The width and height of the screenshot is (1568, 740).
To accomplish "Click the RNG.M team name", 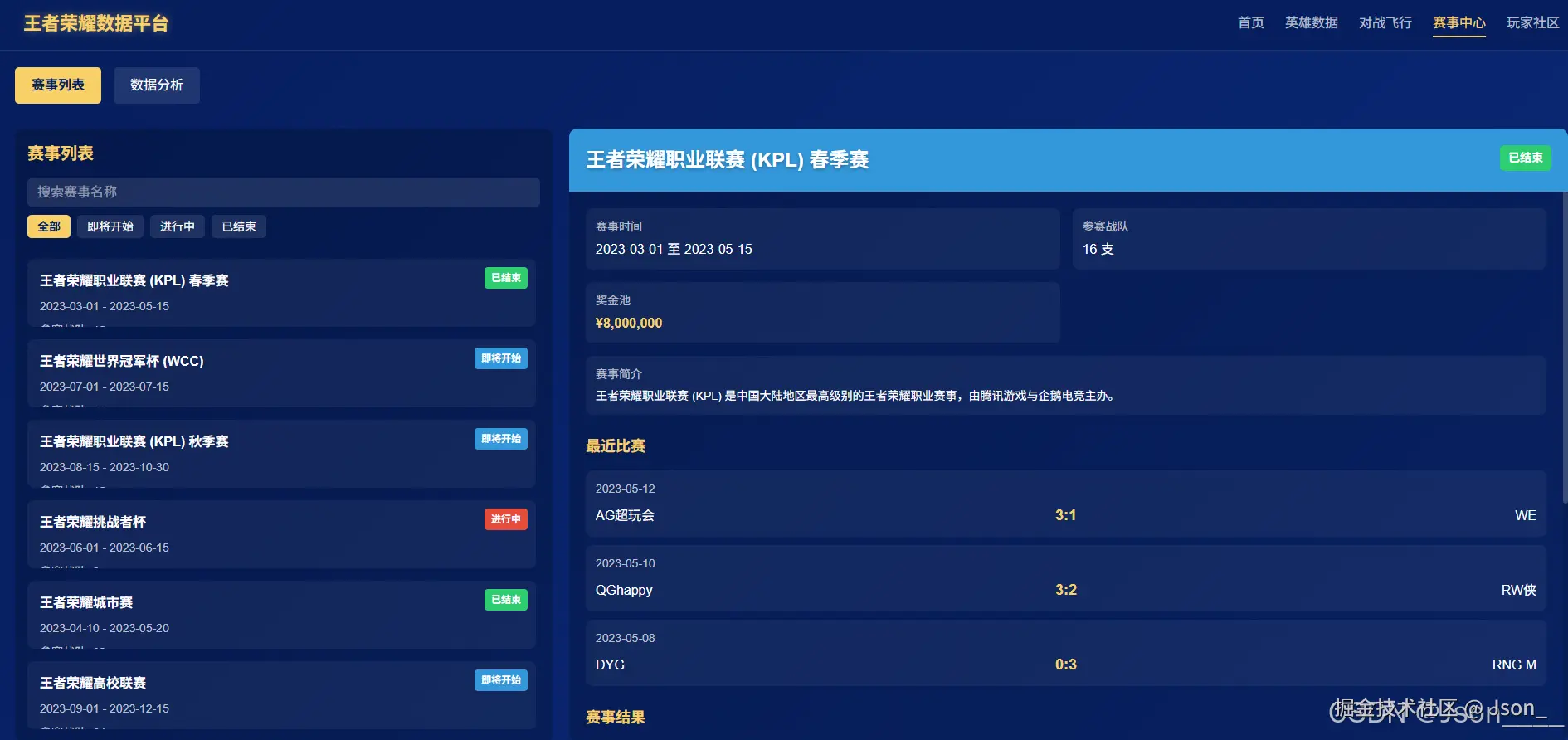I will (x=1514, y=665).
